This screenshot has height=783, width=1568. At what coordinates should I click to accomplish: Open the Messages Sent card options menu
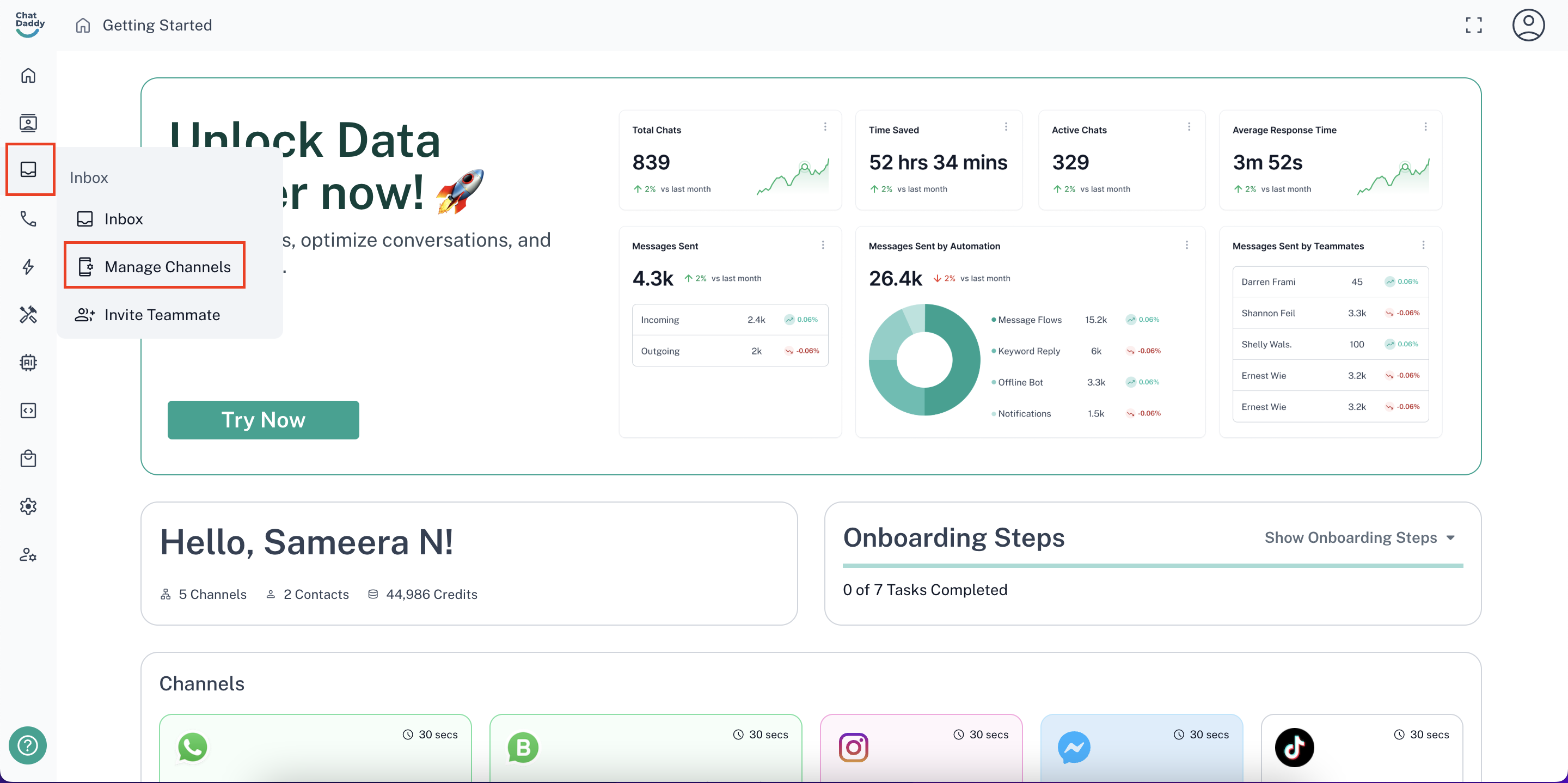pos(823,245)
